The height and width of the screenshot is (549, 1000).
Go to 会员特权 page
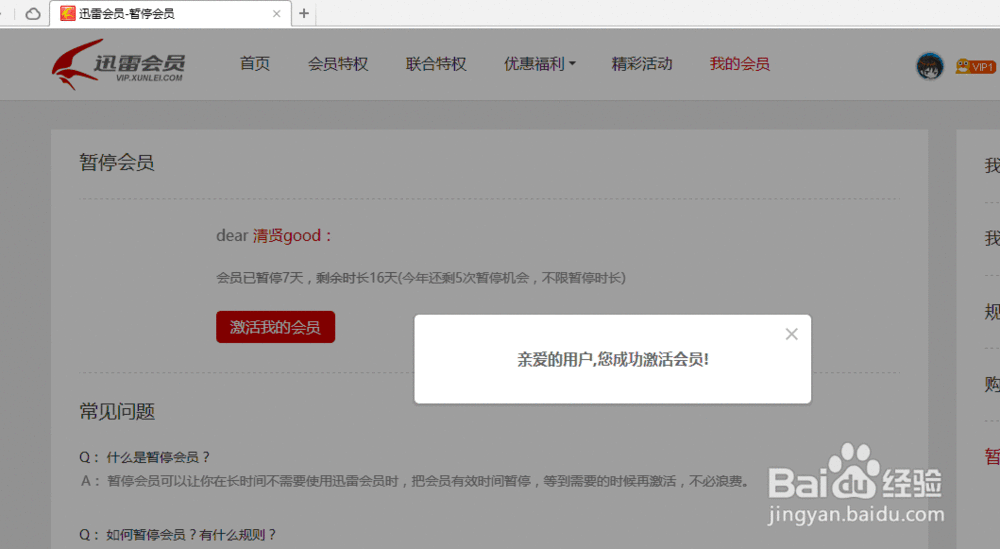[338, 64]
